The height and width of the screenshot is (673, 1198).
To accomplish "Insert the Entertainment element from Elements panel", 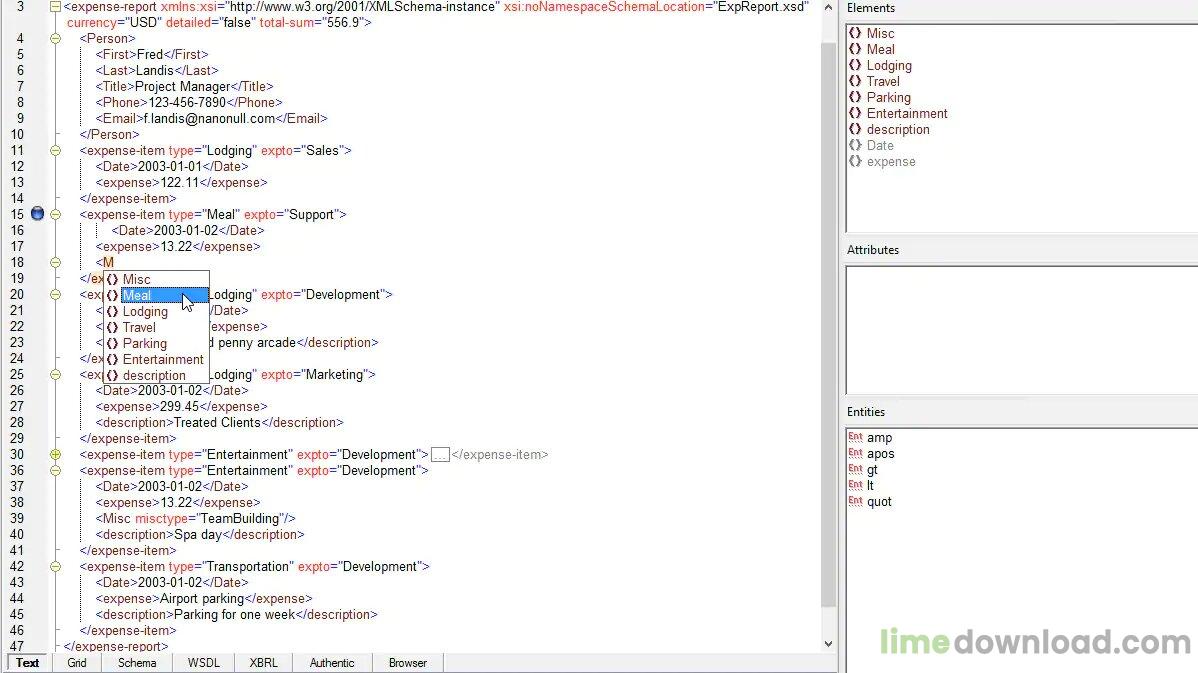I will tap(907, 113).
